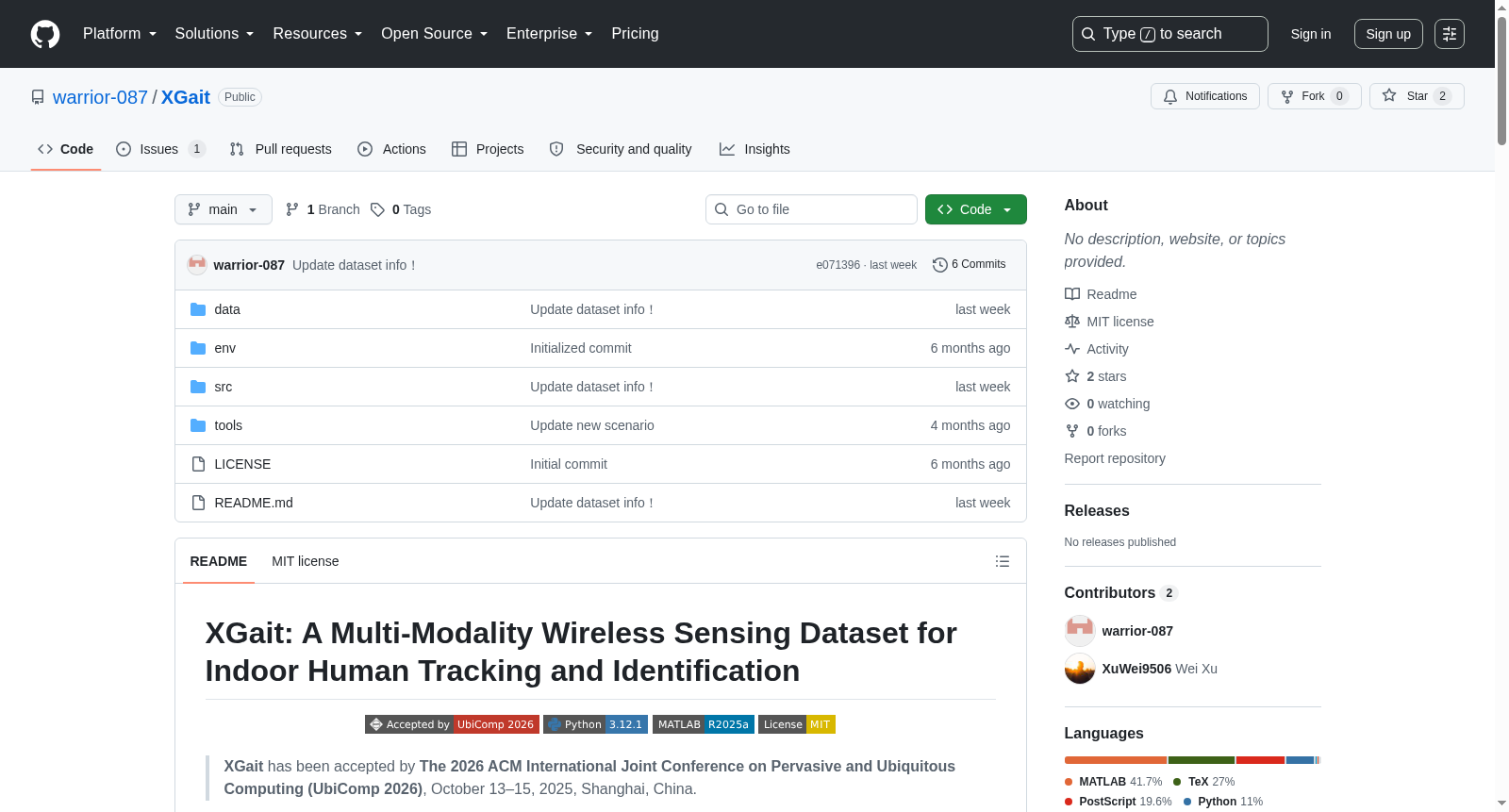This screenshot has height=812, width=1509.
Task: Click the MIT license scale icon
Action: click(1072, 322)
